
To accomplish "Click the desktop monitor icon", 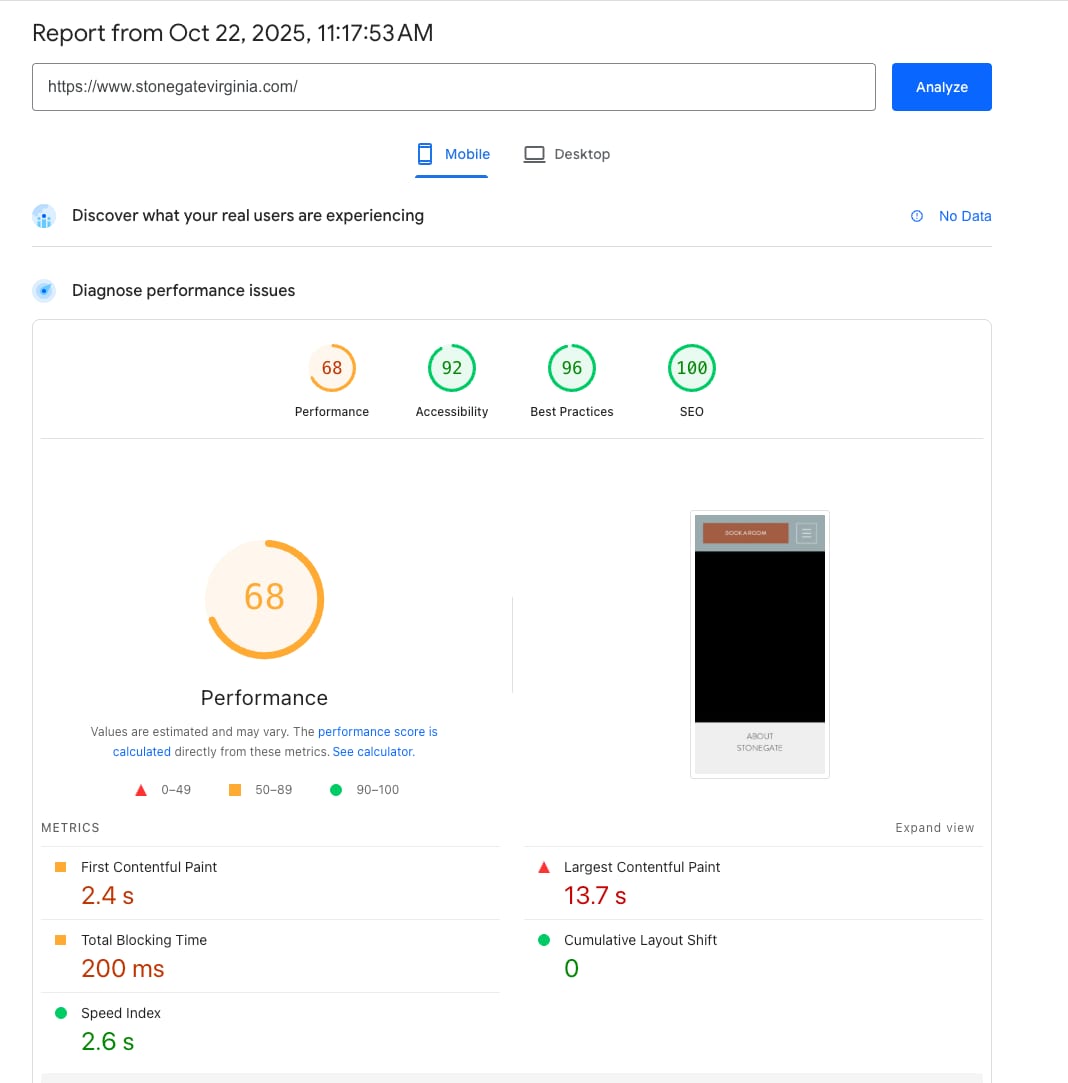I will pyautogui.click(x=535, y=154).
